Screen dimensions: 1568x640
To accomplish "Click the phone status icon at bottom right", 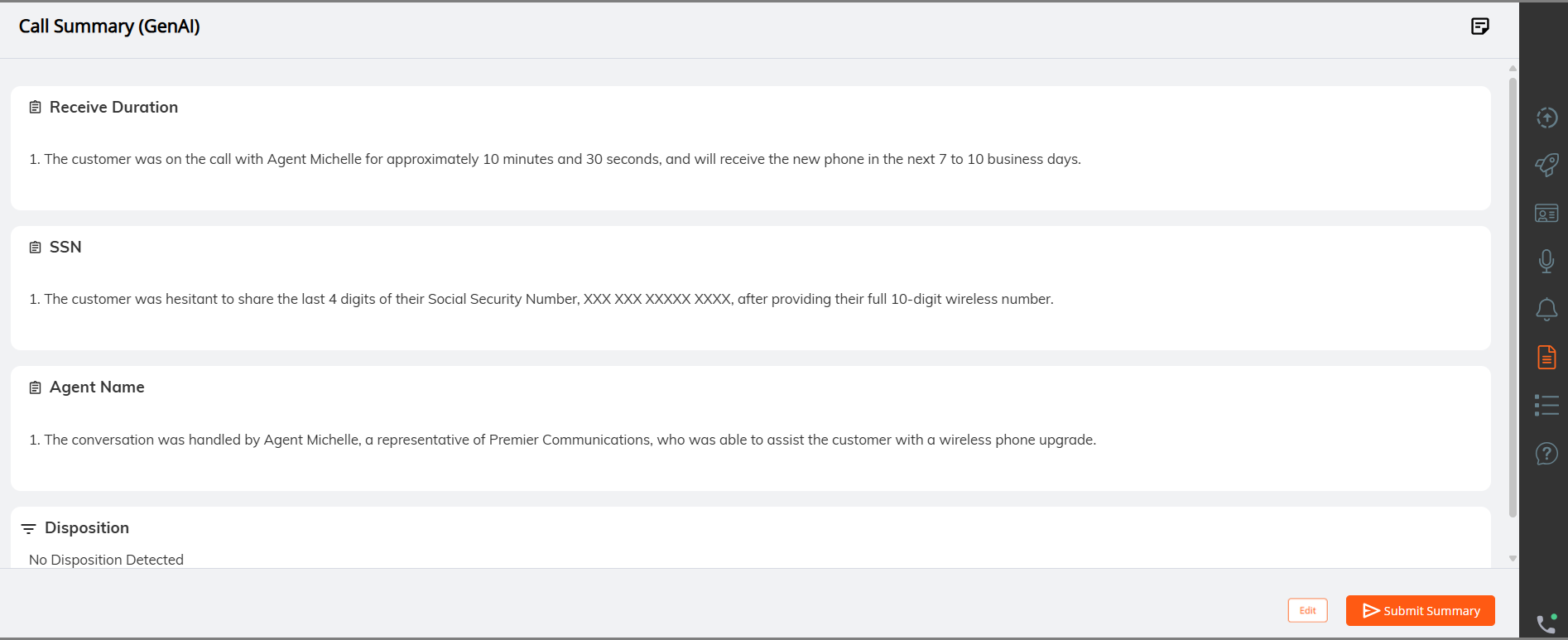I will coord(1546,623).
